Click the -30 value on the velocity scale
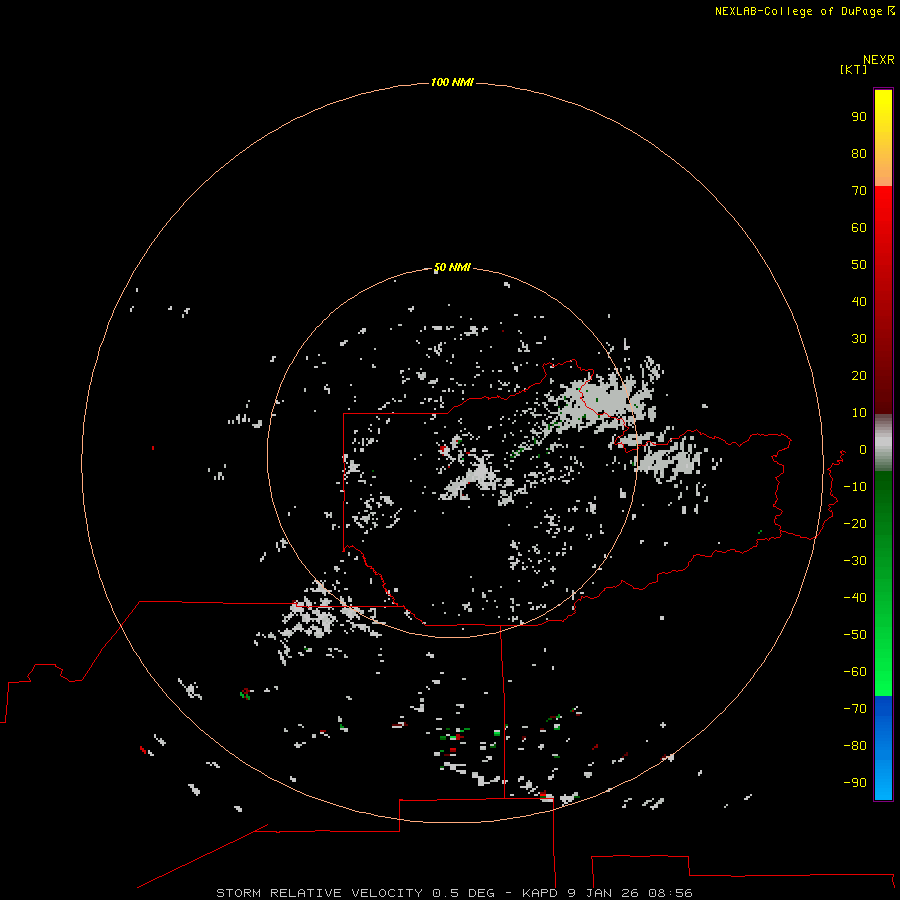The height and width of the screenshot is (900, 900). click(855, 561)
